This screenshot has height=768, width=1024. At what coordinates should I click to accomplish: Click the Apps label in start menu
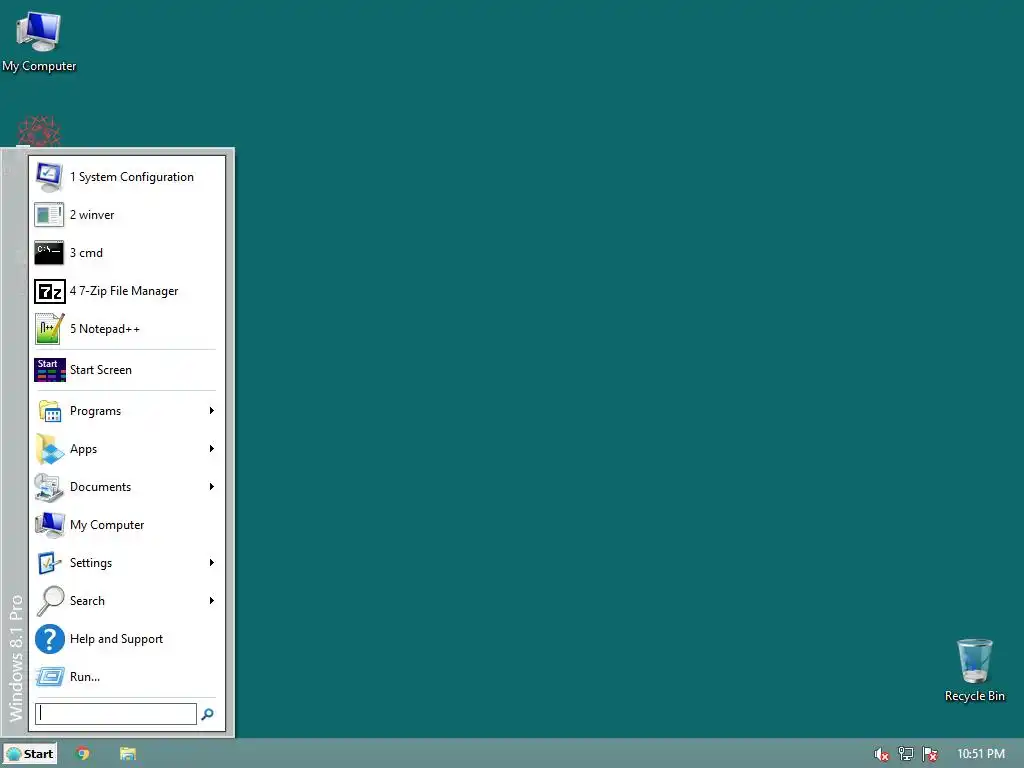point(84,449)
